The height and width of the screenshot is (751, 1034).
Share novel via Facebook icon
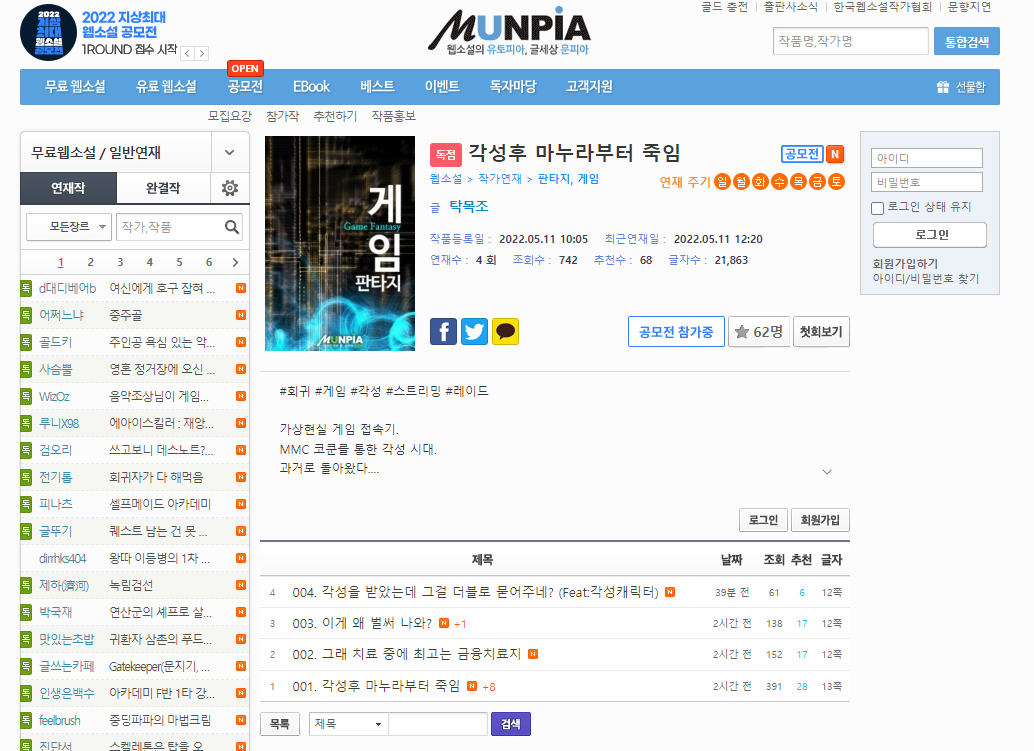443,332
